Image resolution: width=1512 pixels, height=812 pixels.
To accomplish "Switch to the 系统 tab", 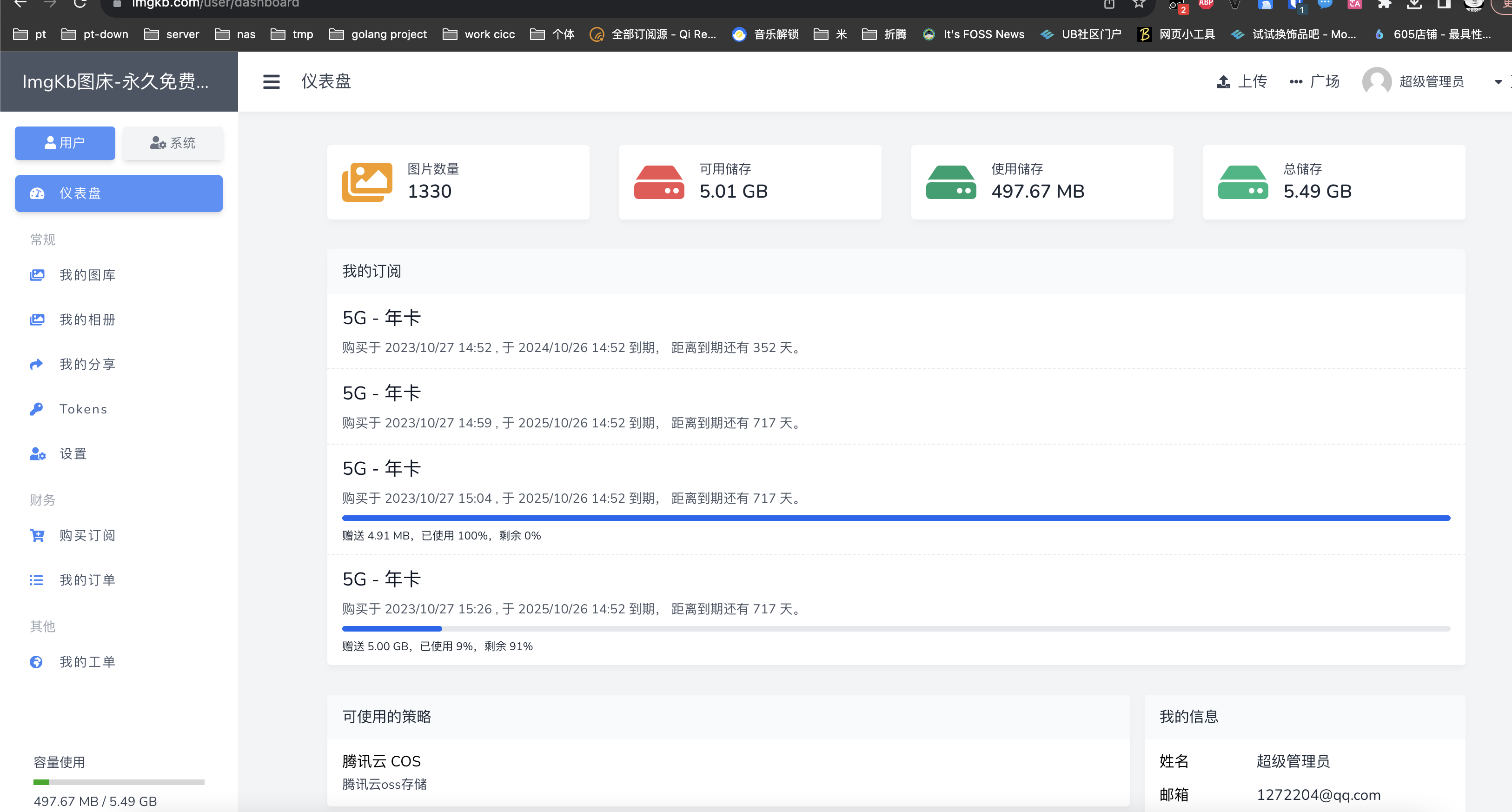I will coord(172,143).
